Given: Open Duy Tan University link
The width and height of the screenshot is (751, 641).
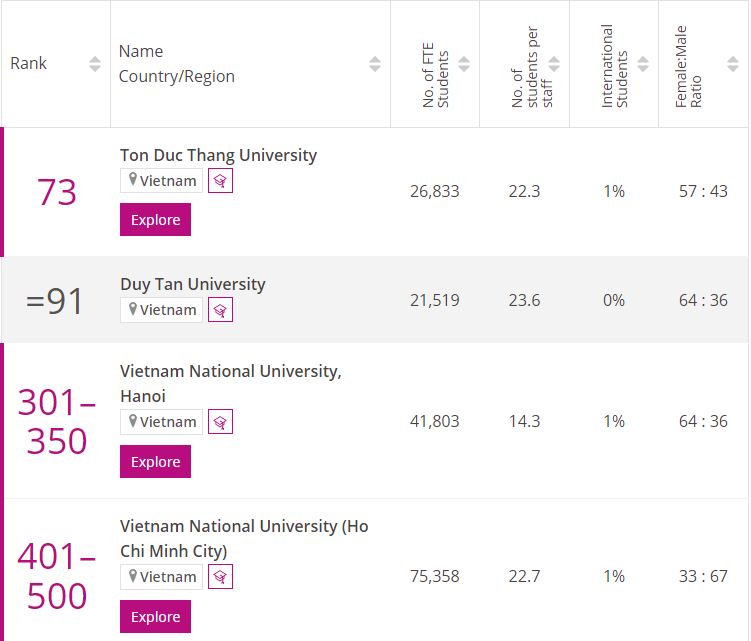Looking at the screenshot, I should [193, 284].
